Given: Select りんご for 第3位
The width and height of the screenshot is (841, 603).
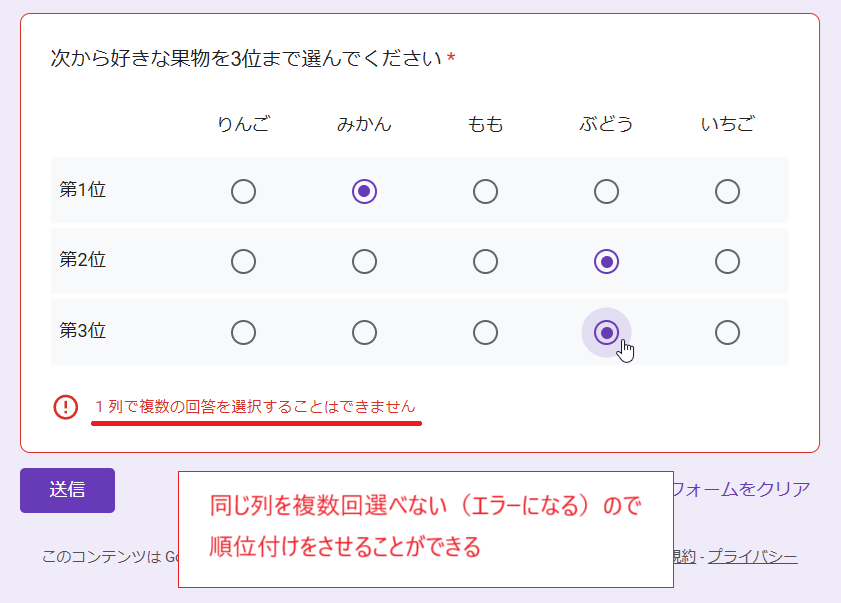Looking at the screenshot, I should (243, 333).
